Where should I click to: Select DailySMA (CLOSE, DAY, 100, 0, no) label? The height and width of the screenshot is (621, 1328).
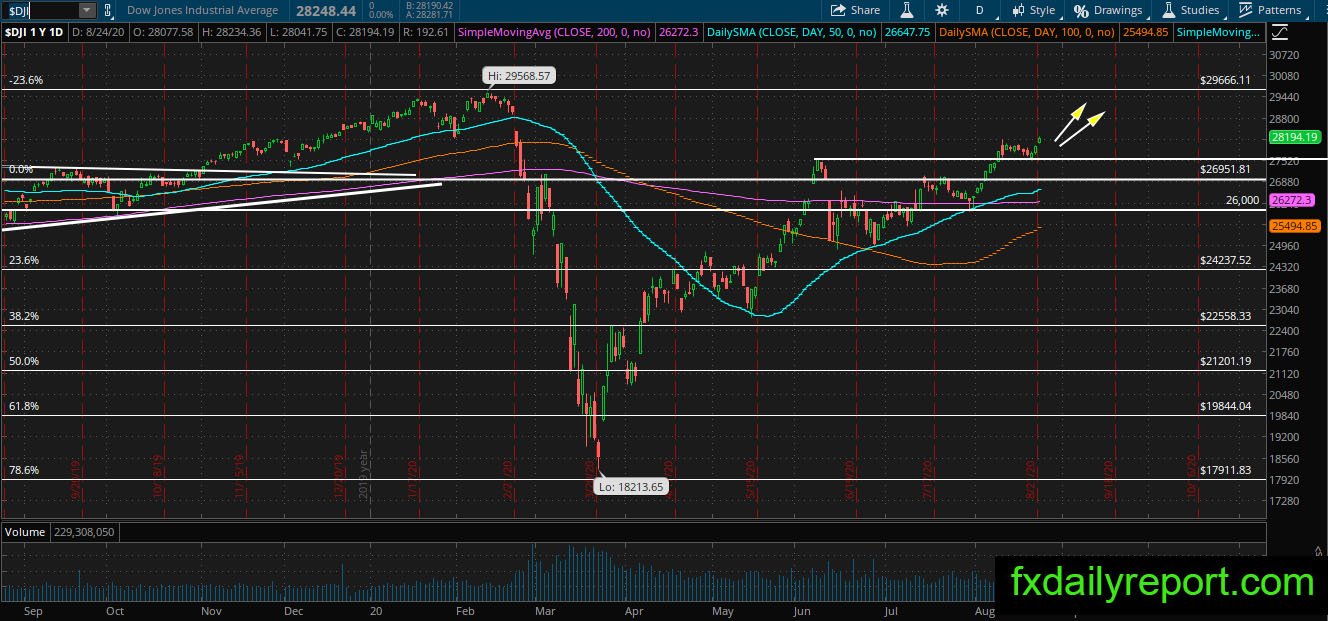pyautogui.click(x=1027, y=33)
